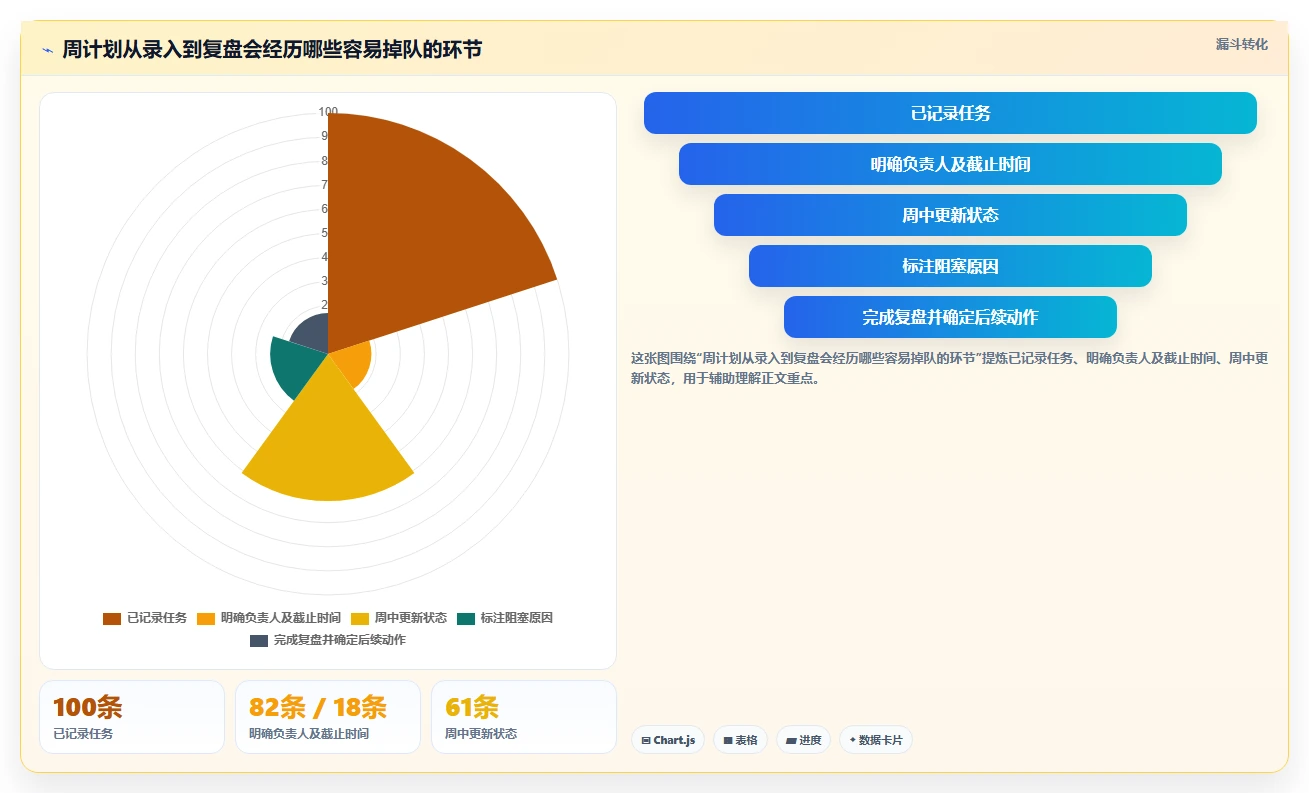
Task: Click the icon in the 表格 tag
Action: 728,741
